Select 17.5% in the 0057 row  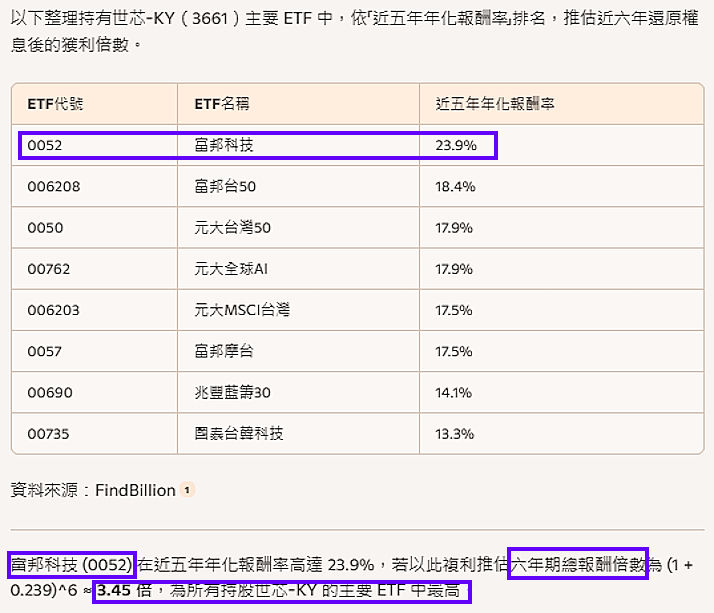561,351
